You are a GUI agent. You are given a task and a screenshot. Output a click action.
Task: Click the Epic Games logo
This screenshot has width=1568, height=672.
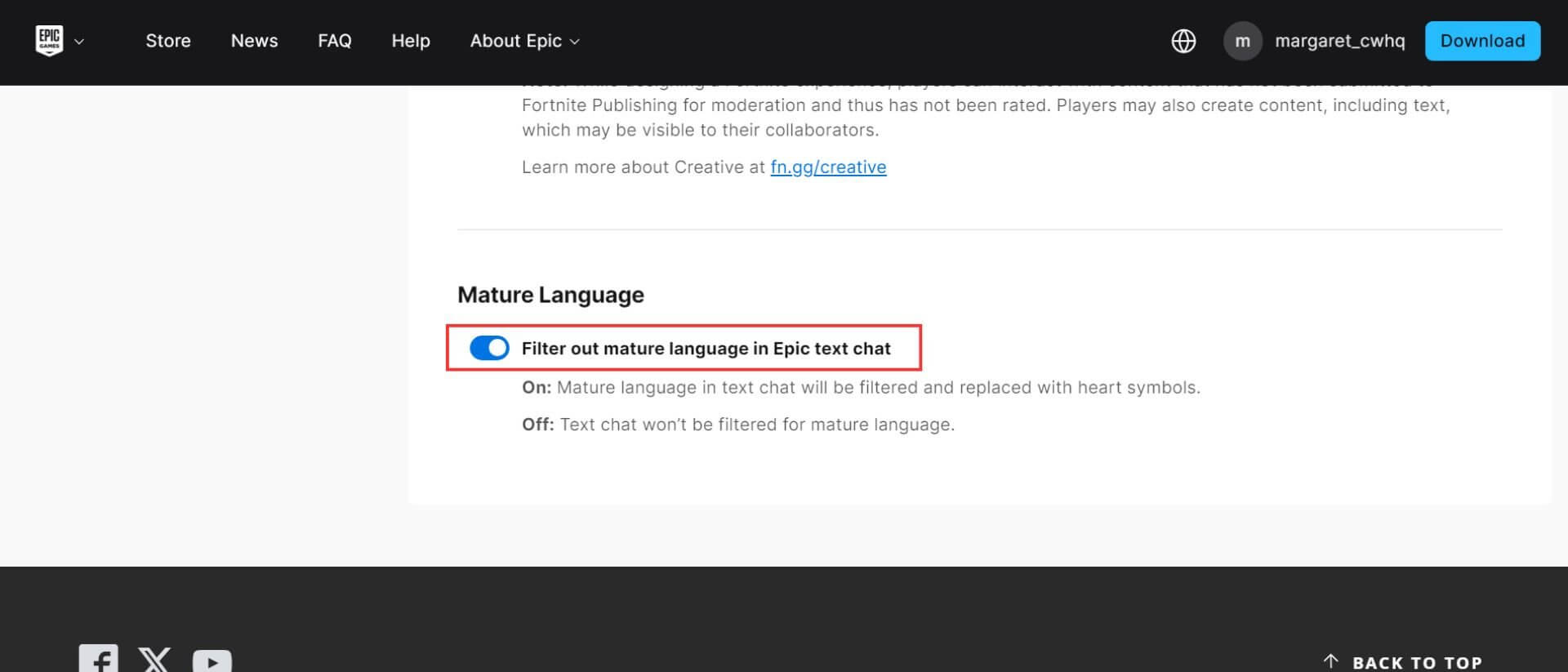[x=49, y=41]
